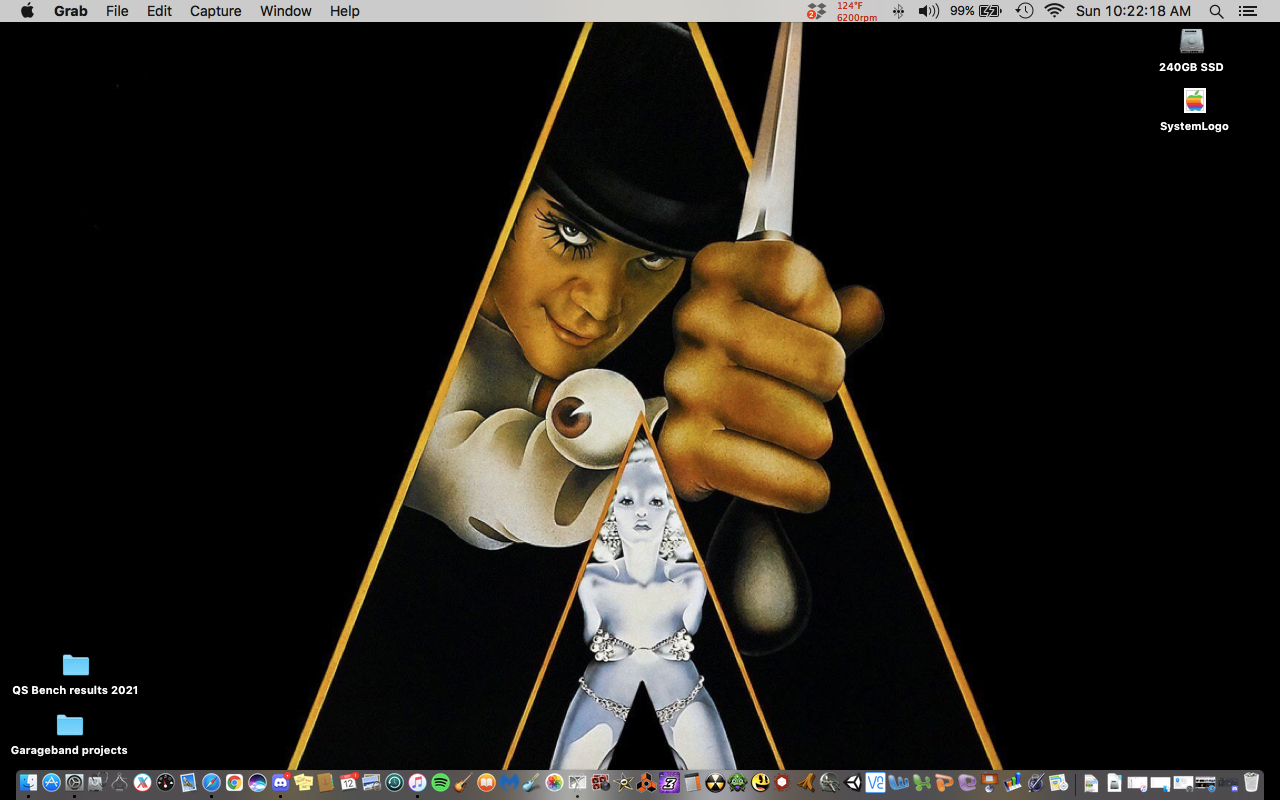Open the Apple menu
Image resolution: width=1280 pixels, height=800 pixels.
point(27,11)
